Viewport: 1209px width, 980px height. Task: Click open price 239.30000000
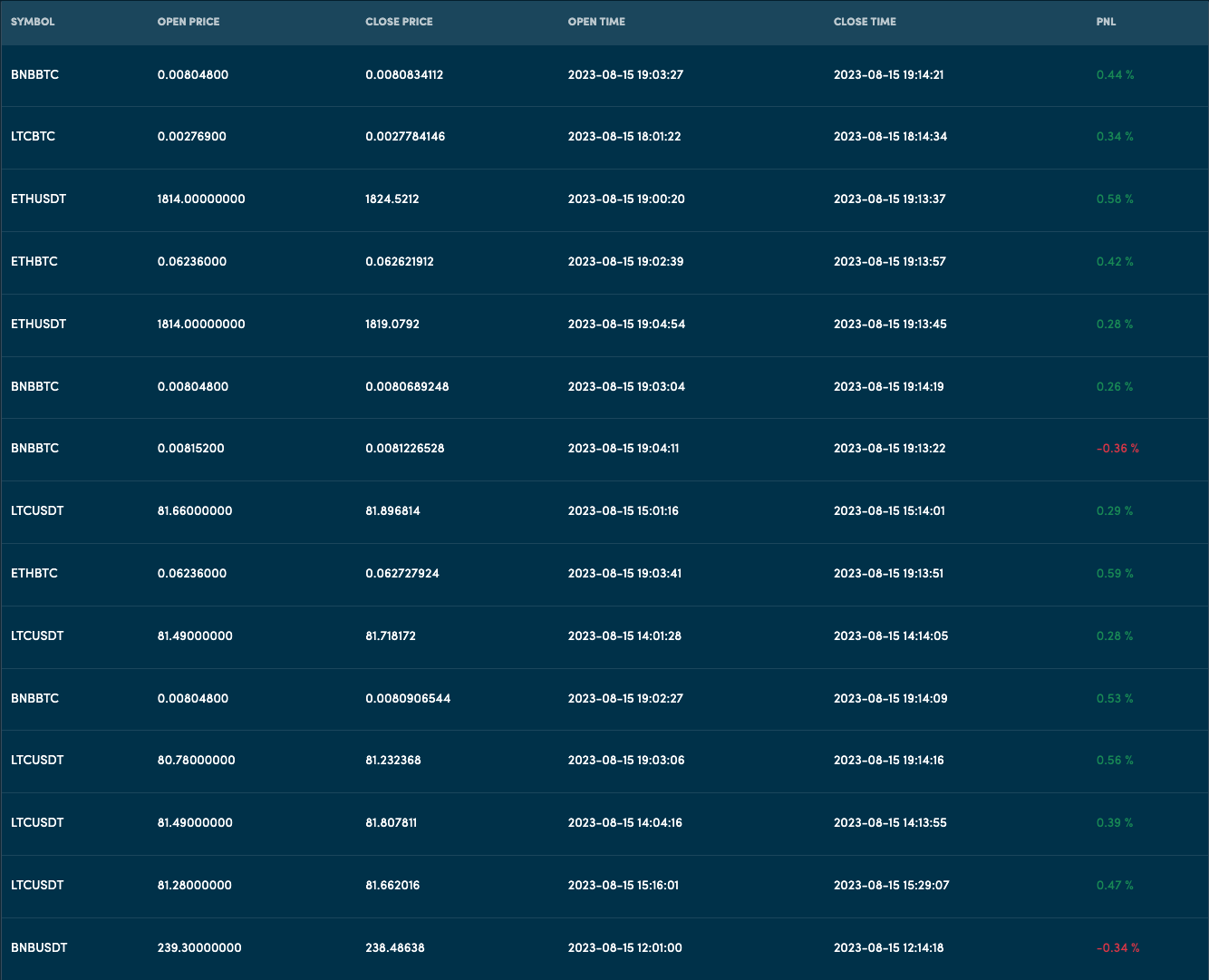[199, 948]
